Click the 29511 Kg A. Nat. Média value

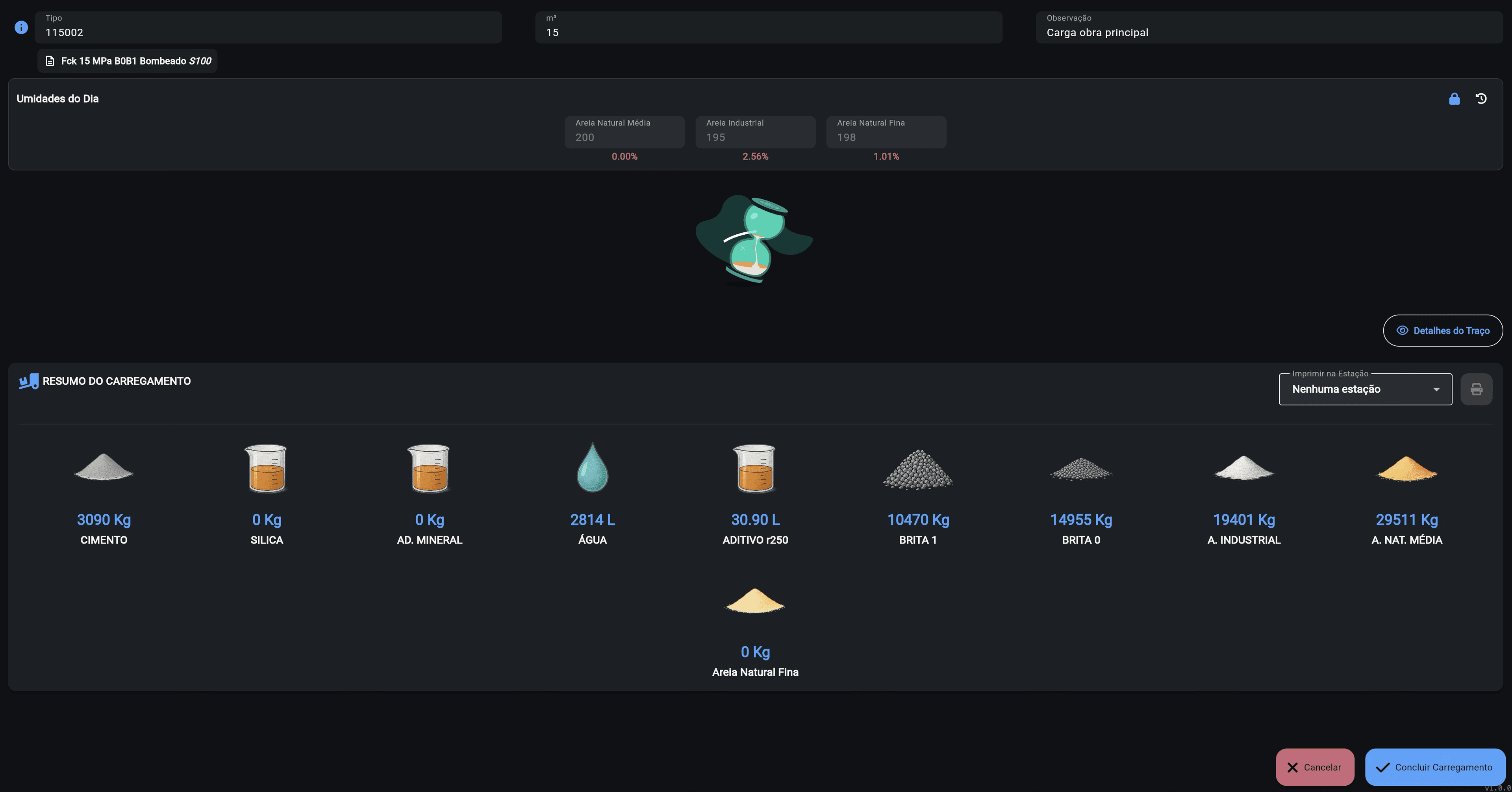(x=1406, y=519)
